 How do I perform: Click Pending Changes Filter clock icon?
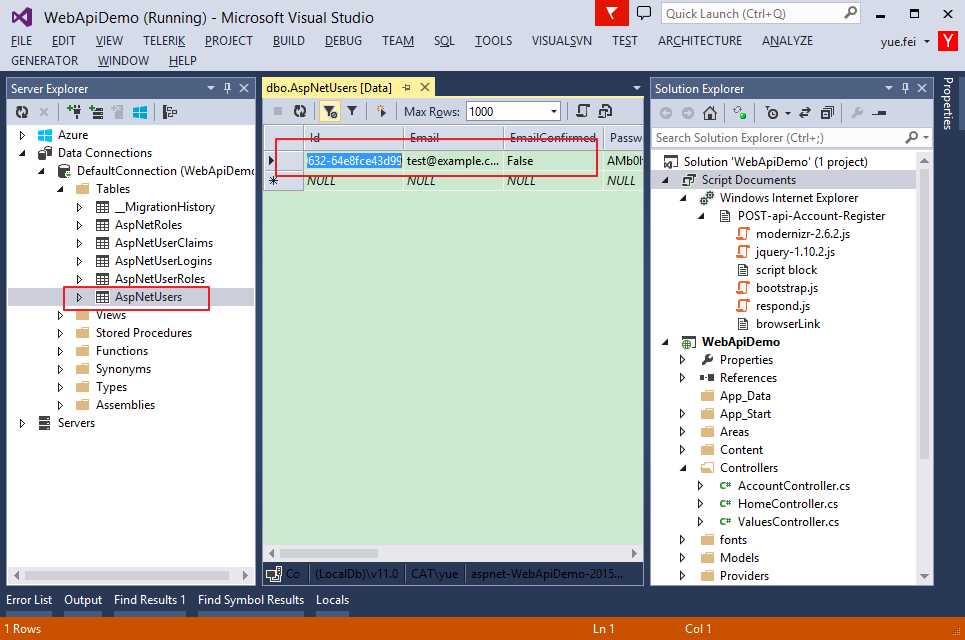tap(772, 113)
